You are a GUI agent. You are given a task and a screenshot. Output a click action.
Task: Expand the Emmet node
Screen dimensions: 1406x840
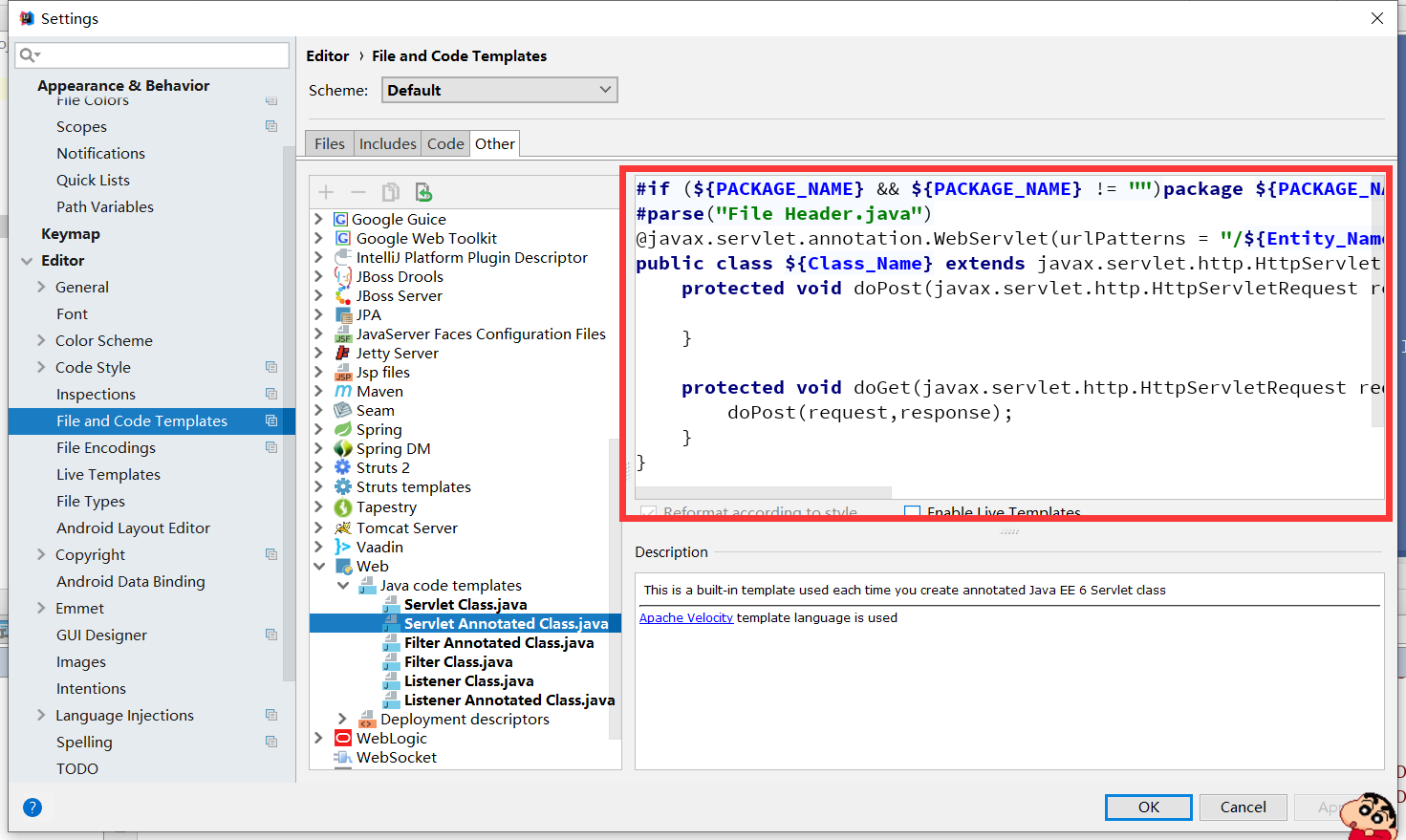coord(41,608)
